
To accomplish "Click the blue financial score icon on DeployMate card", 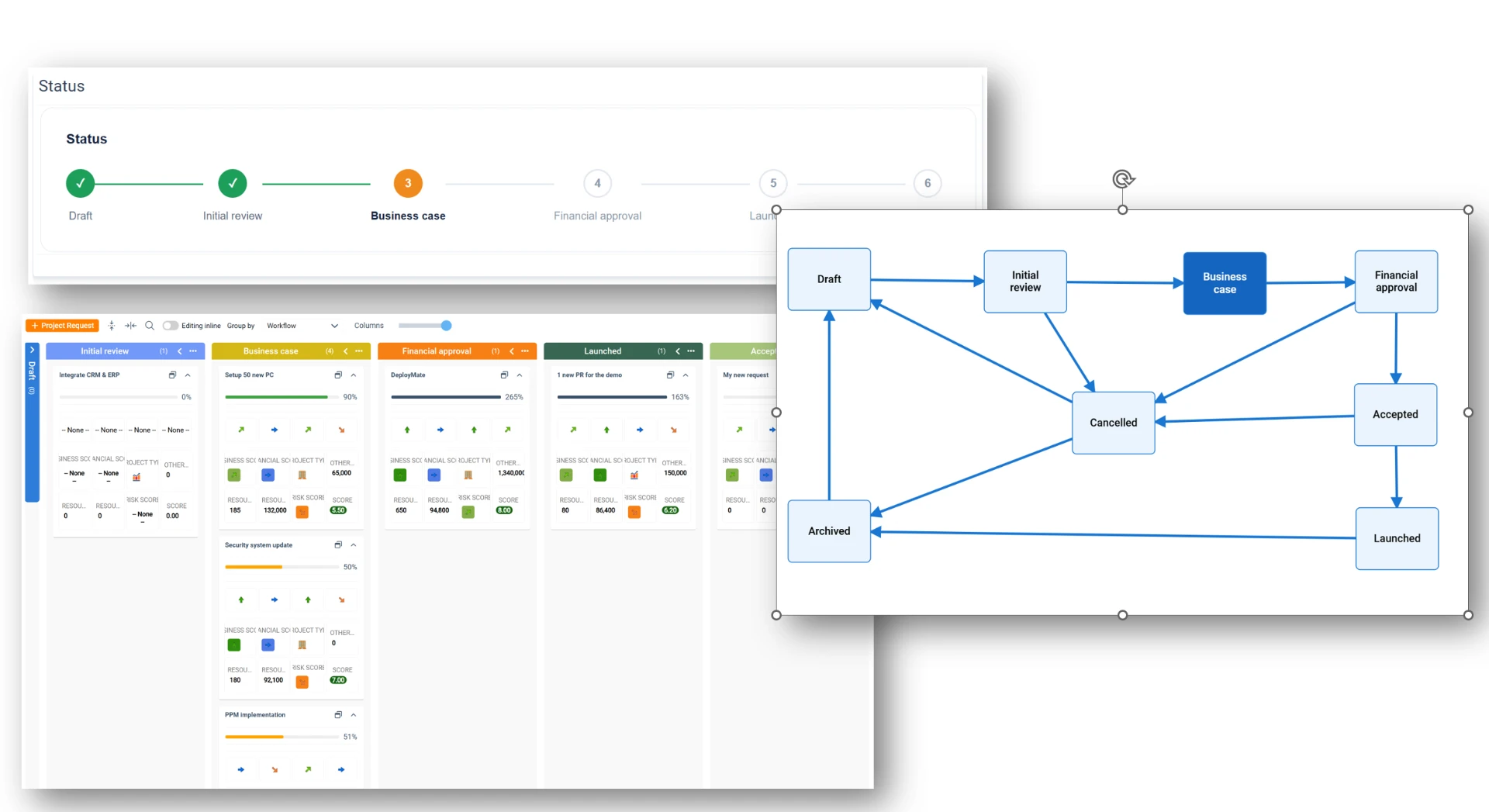I will tap(434, 475).
